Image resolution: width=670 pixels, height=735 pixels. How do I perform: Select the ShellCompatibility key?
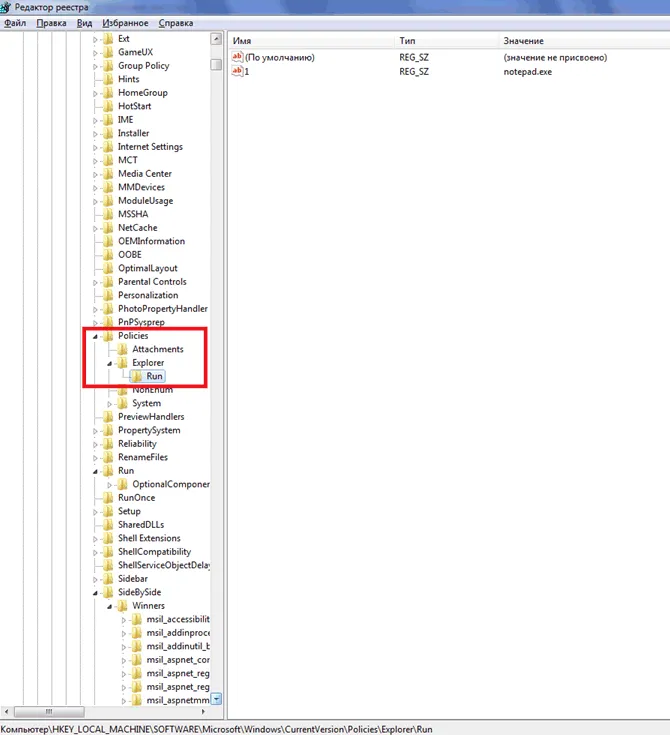click(x=154, y=552)
